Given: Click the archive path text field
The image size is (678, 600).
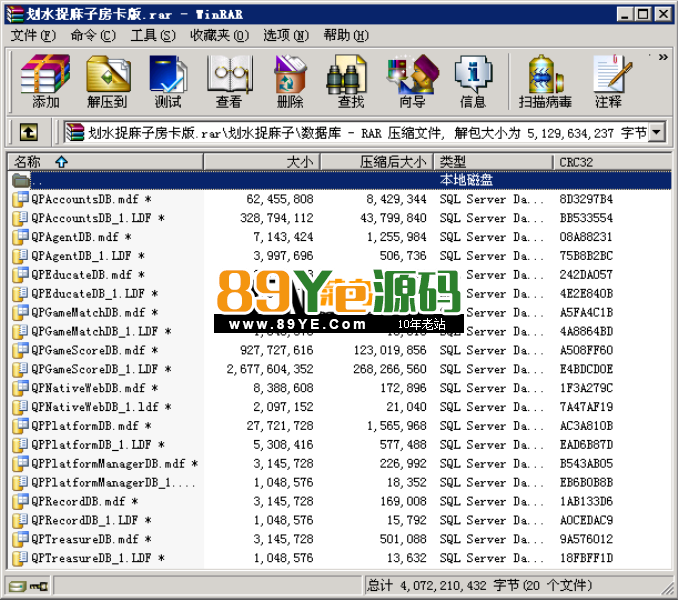Looking at the screenshot, I should tap(357, 132).
